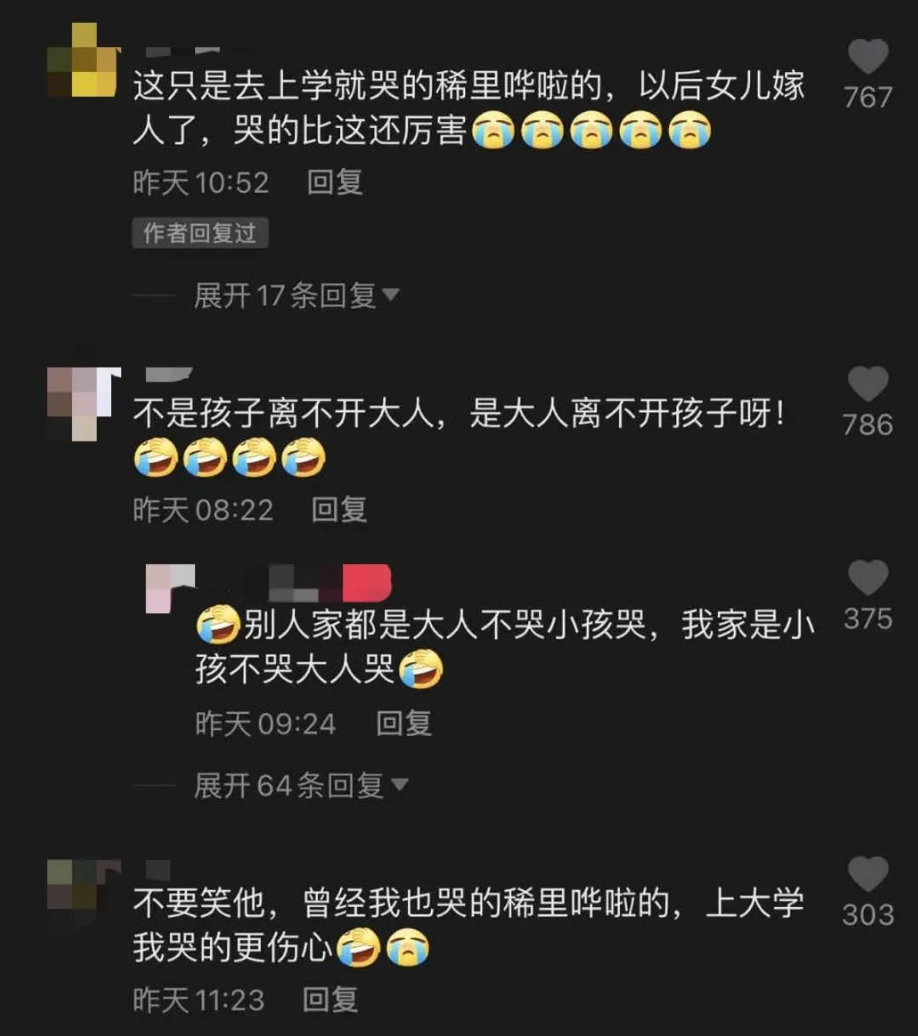Screen dimensions: 918x1036
Task: Select comment text 不是孩子离不开大人
Action: [284, 414]
